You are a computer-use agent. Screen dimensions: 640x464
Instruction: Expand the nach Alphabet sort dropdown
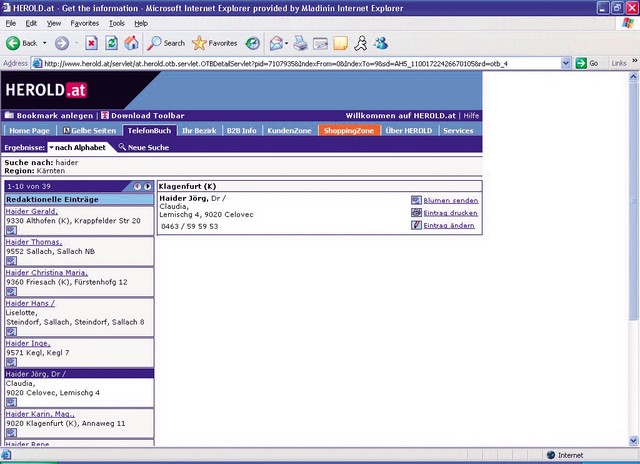point(77,147)
